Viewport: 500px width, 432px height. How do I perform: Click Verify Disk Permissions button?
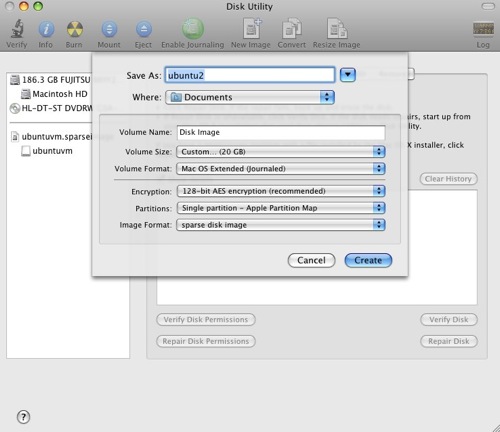tap(206, 320)
